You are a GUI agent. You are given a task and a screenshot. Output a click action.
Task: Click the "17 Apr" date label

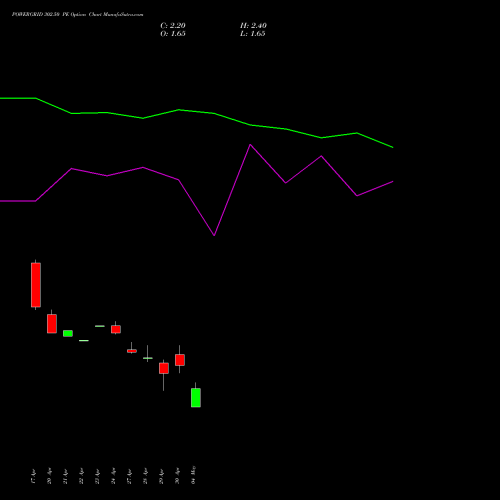[33, 476]
